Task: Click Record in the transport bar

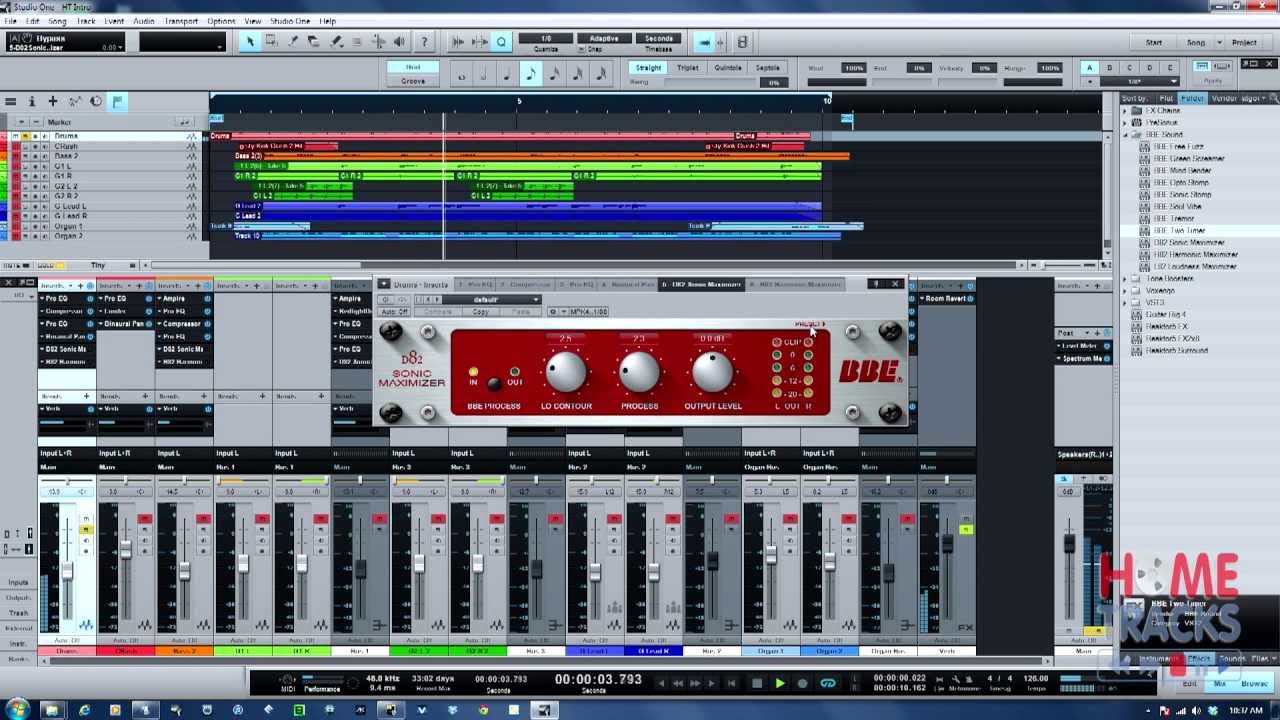Action: (802, 683)
